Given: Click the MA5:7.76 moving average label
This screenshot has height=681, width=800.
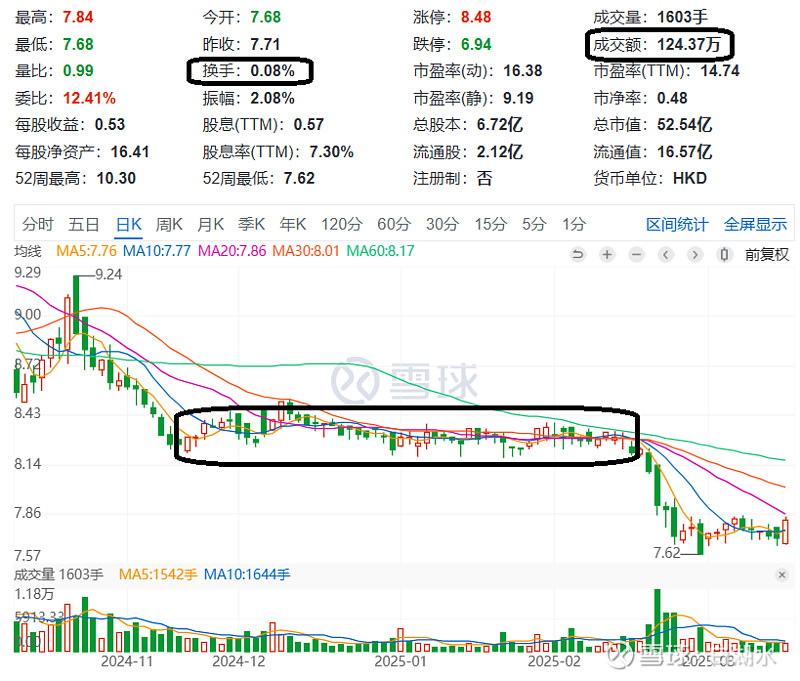Looking at the screenshot, I should tap(86, 251).
